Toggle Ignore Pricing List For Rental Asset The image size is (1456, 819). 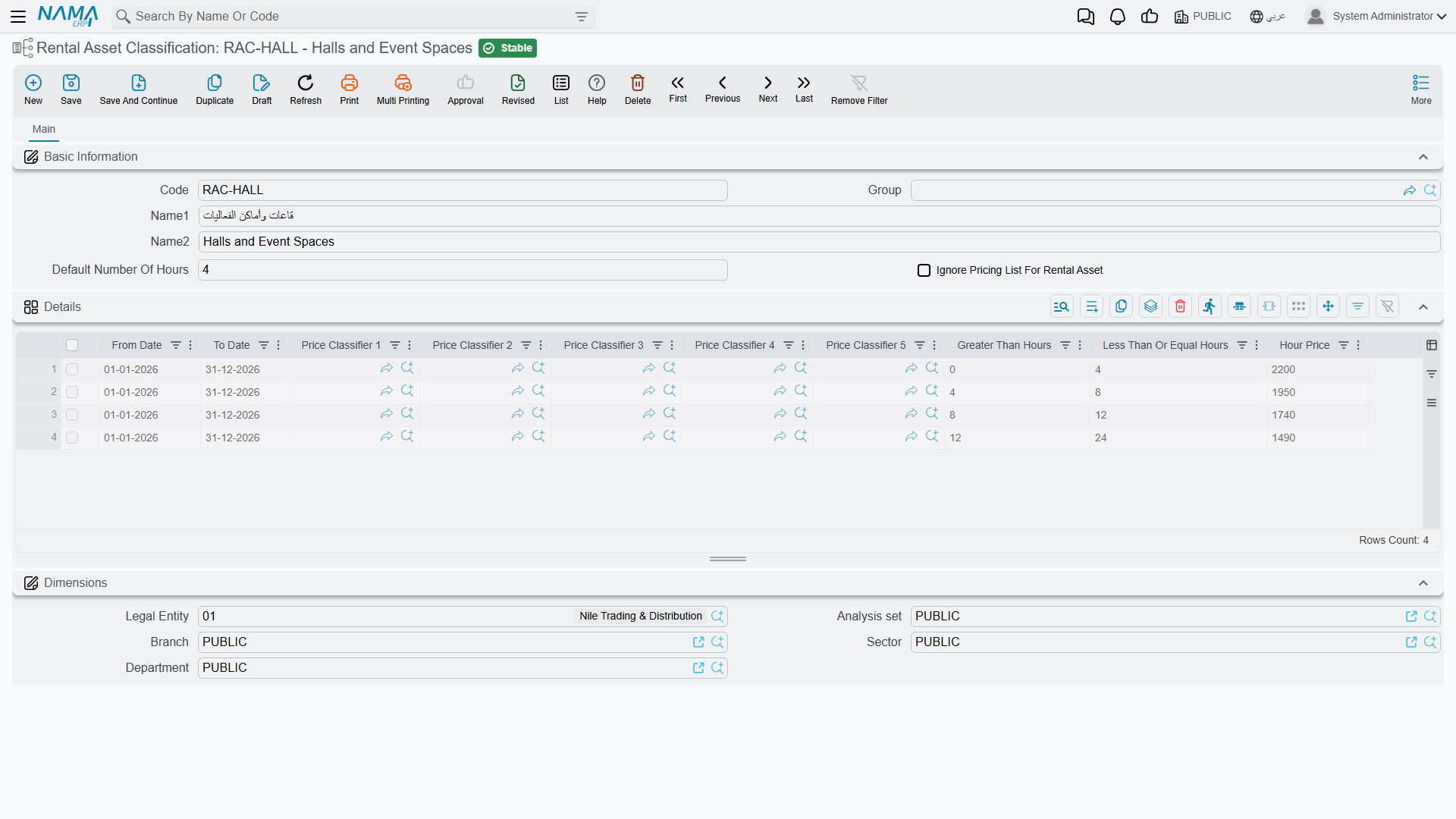coord(924,271)
